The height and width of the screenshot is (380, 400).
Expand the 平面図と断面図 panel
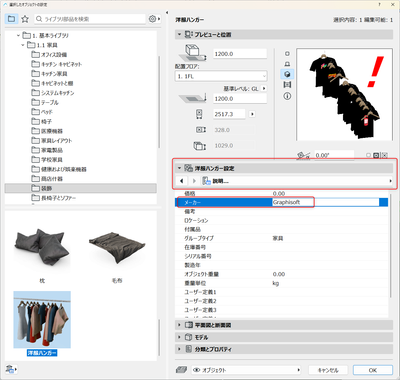(179, 325)
